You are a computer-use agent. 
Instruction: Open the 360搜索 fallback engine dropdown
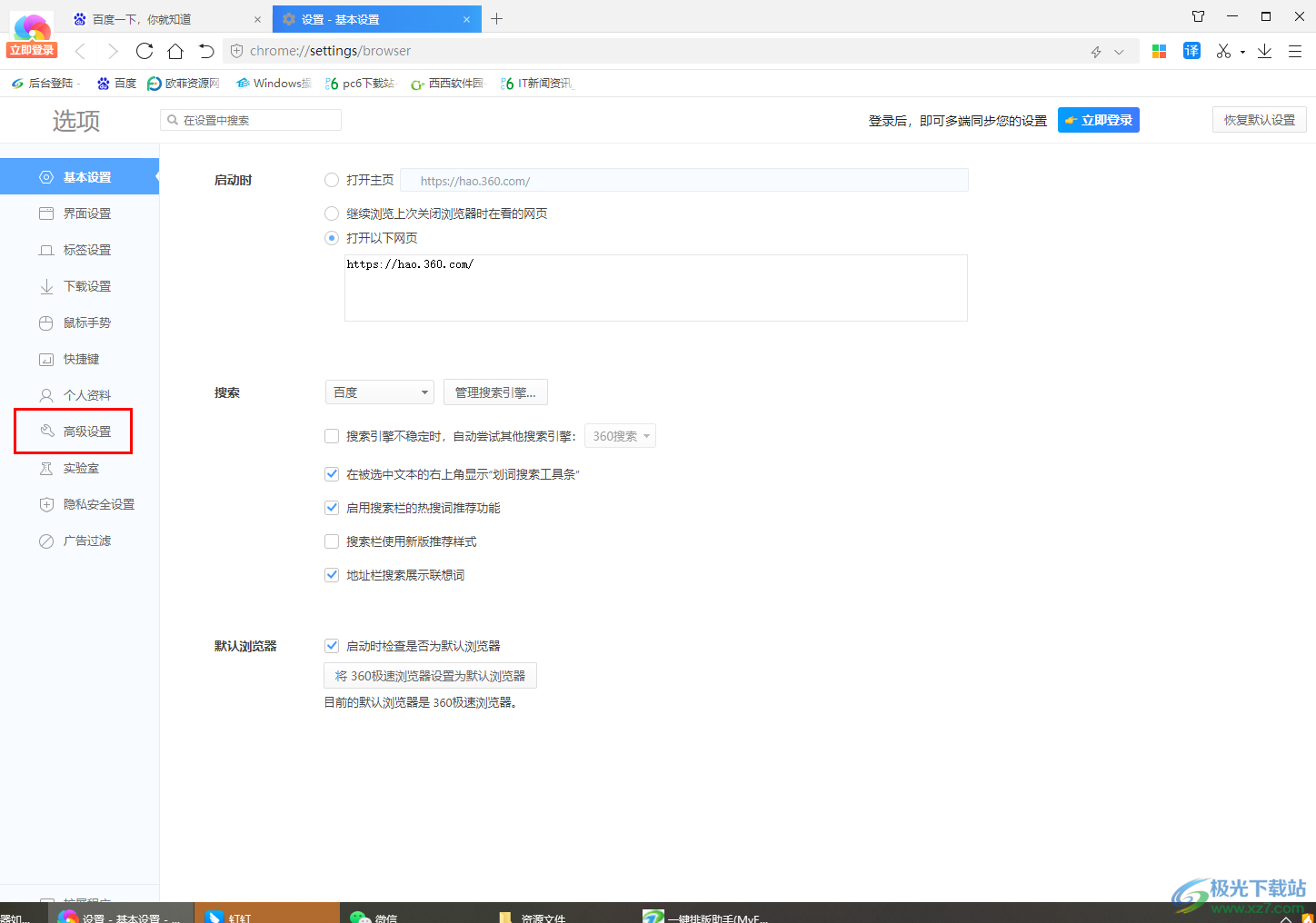click(x=620, y=436)
